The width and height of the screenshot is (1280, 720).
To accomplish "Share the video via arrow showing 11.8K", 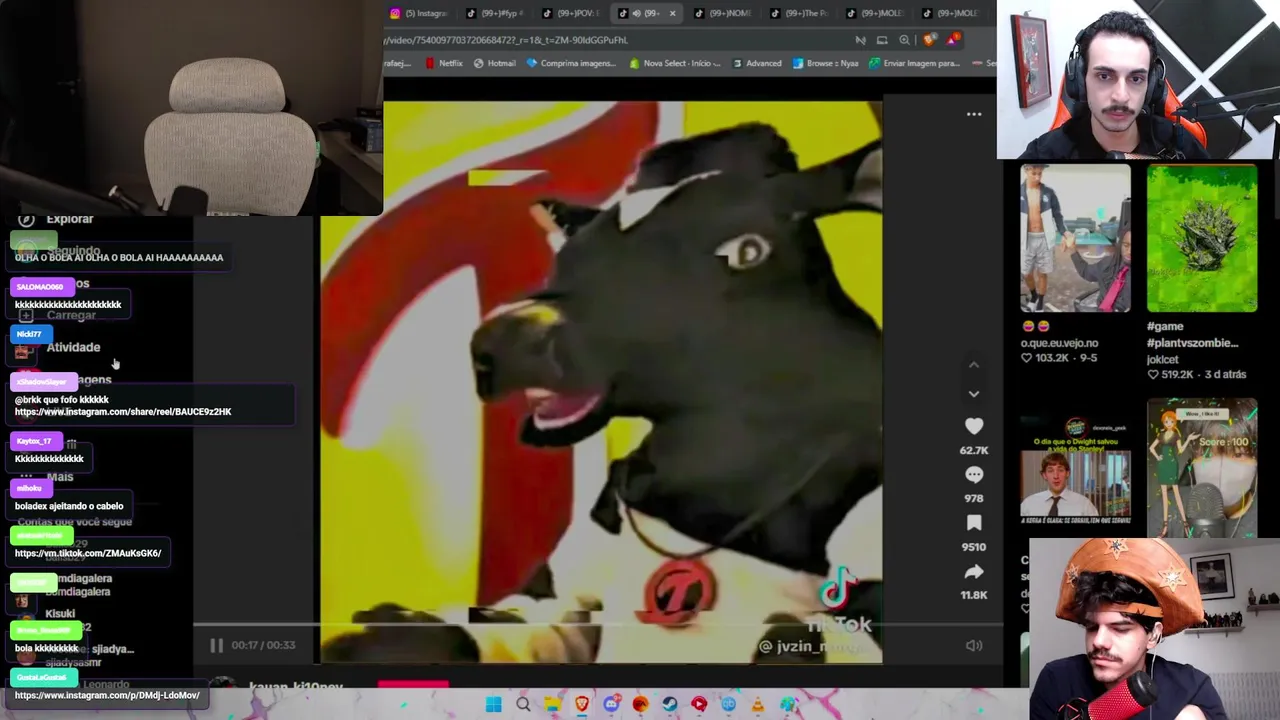I will [x=974, y=572].
